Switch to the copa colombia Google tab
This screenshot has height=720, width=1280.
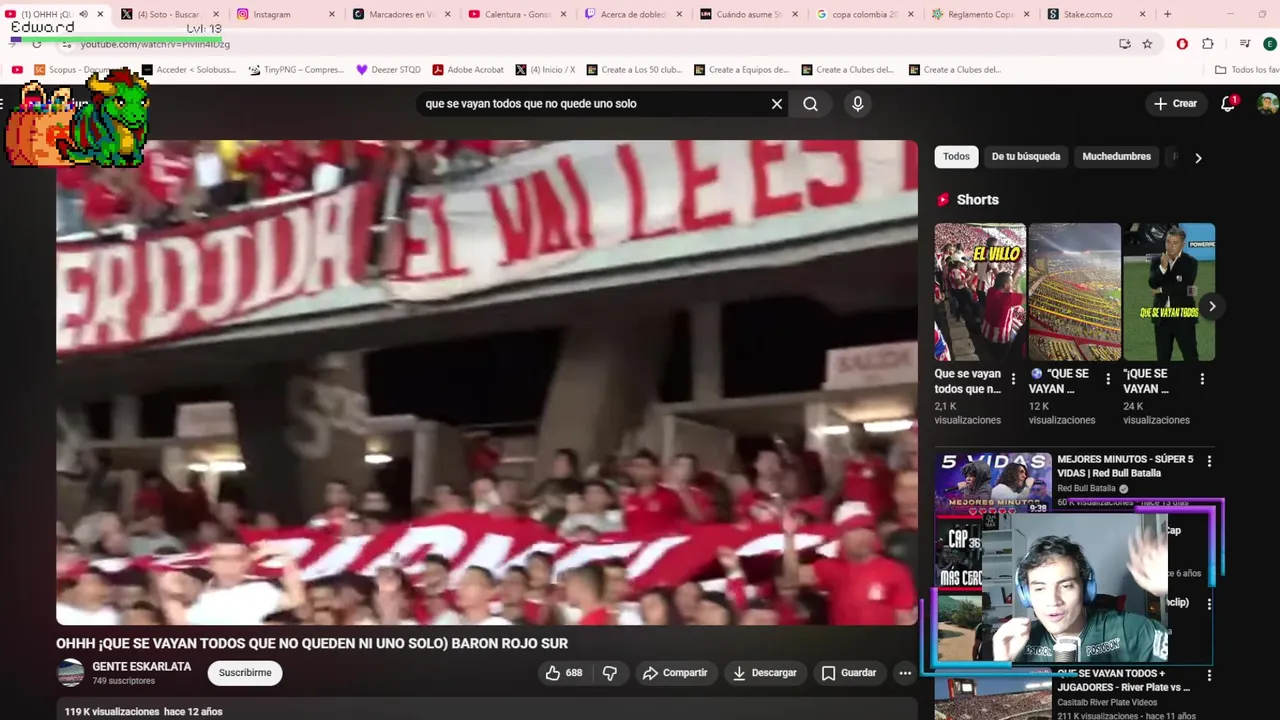point(864,14)
